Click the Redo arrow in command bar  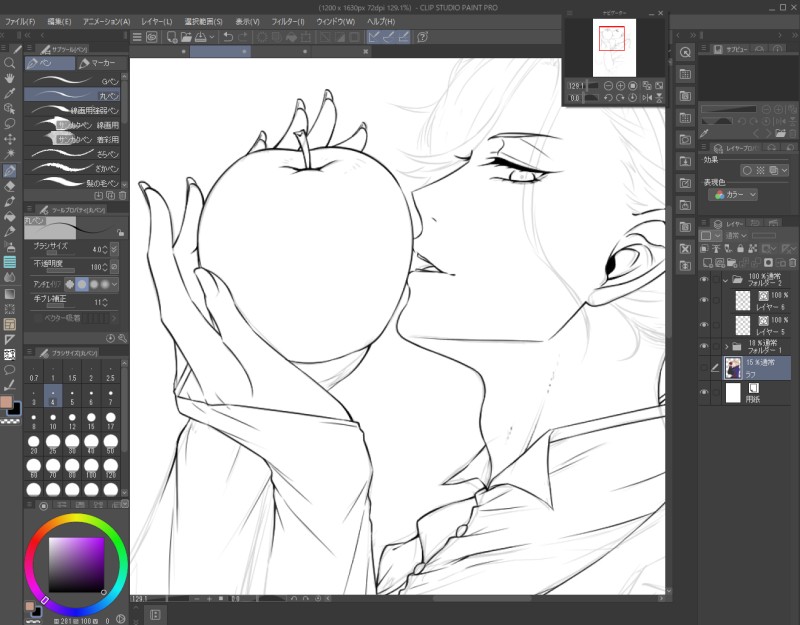tap(243, 37)
